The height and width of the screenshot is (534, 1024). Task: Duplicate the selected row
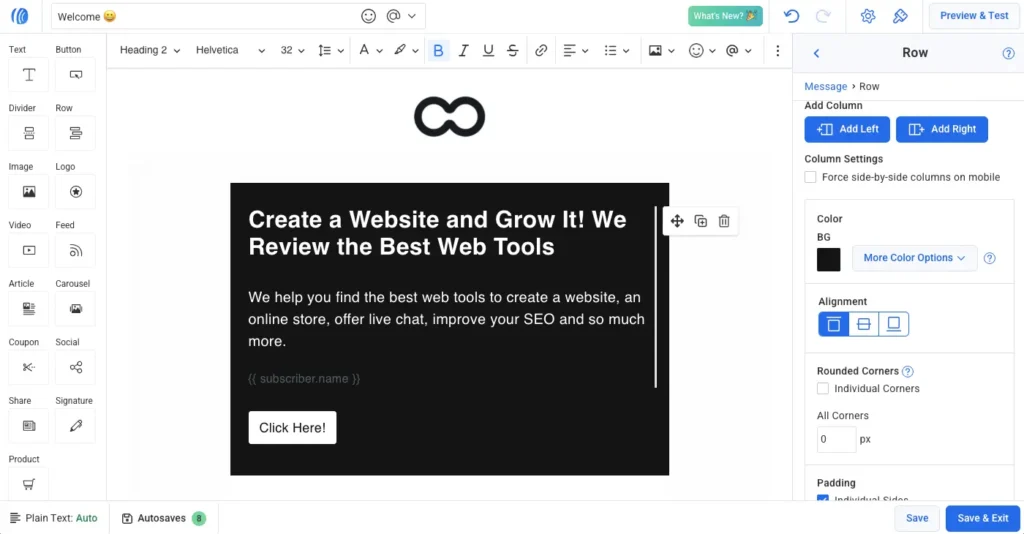click(701, 221)
